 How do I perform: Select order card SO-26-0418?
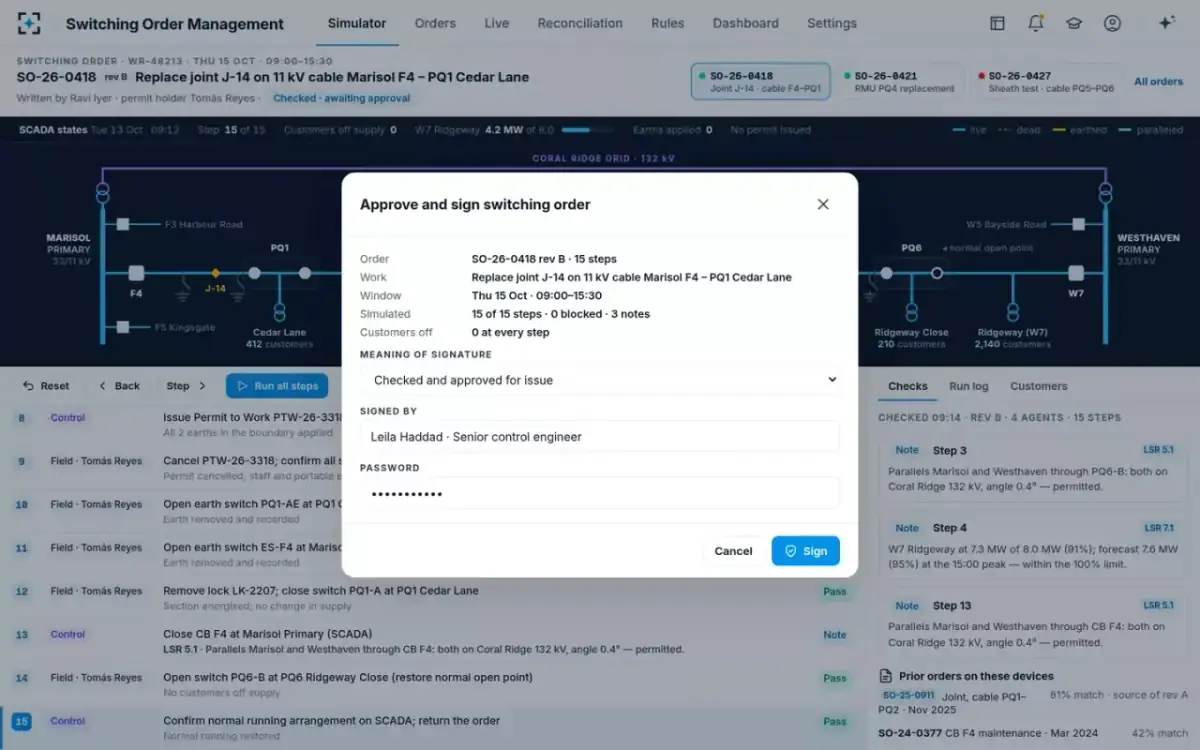pos(761,82)
